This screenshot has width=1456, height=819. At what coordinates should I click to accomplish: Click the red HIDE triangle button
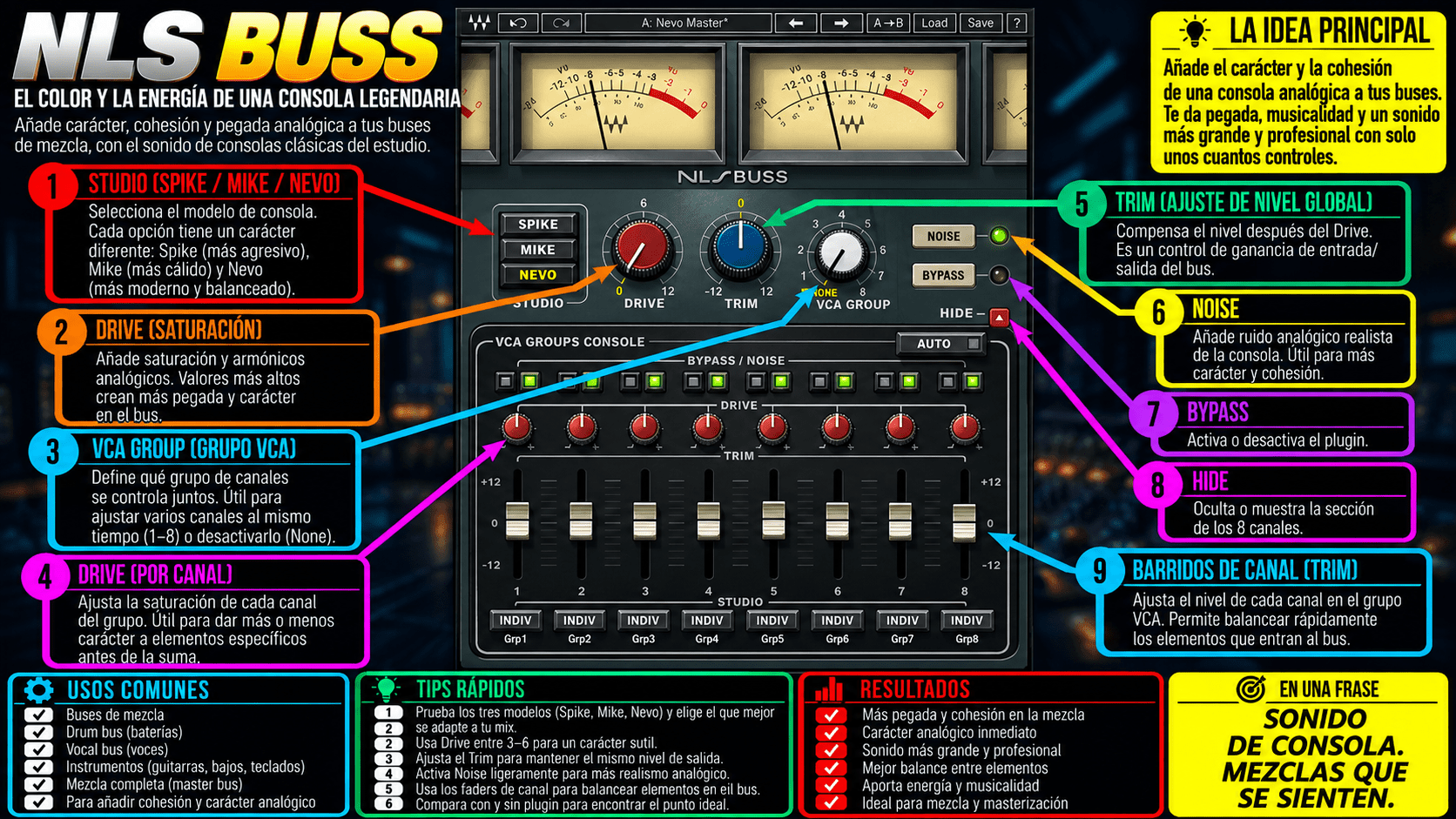[999, 317]
